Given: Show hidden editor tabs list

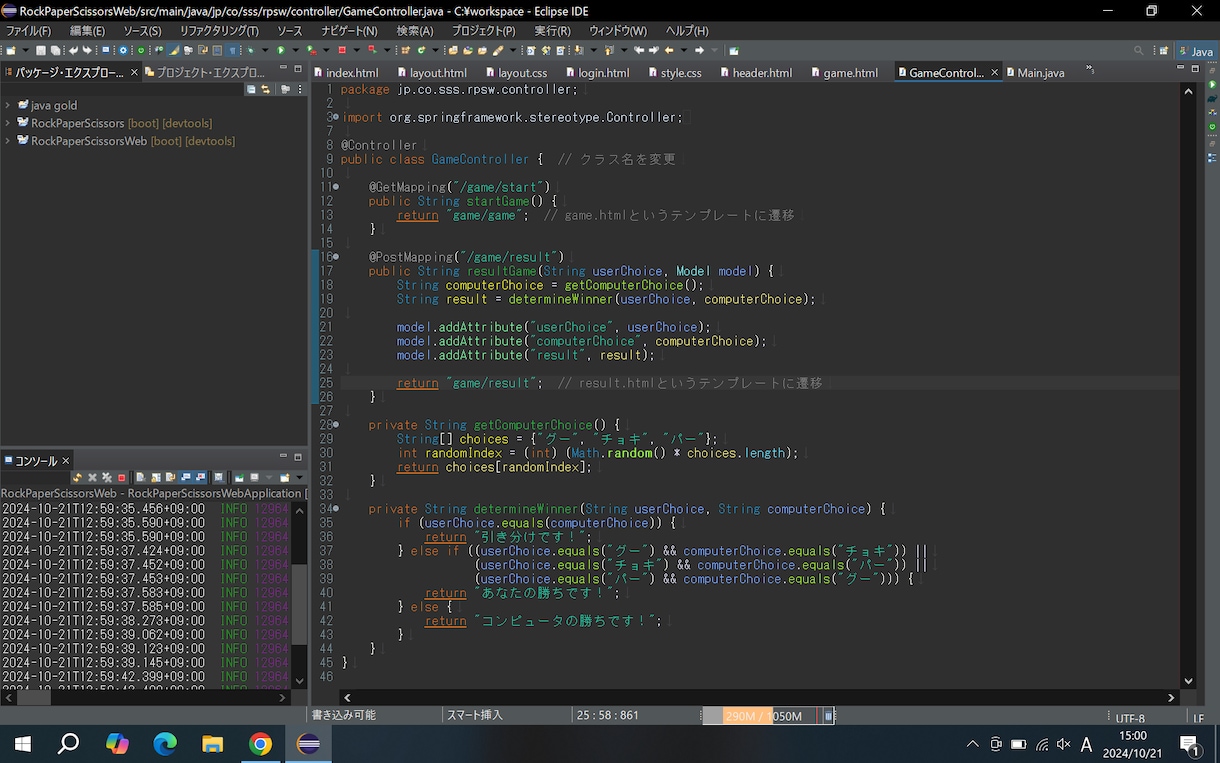Looking at the screenshot, I should (x=1090, y=71).
